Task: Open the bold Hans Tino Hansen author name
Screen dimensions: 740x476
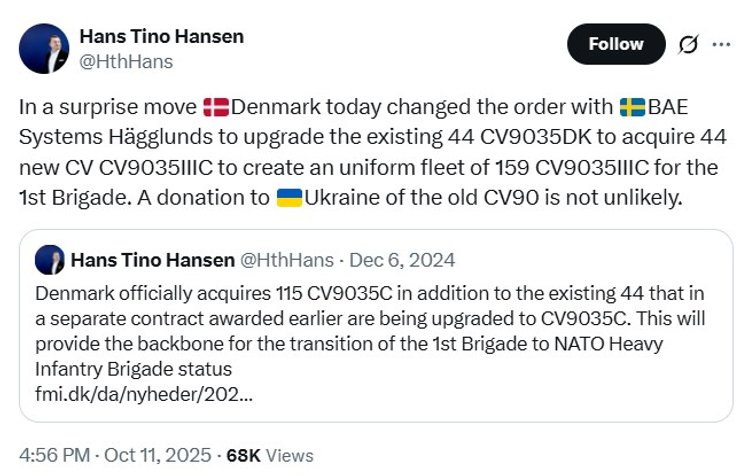Action: [161, 37]
